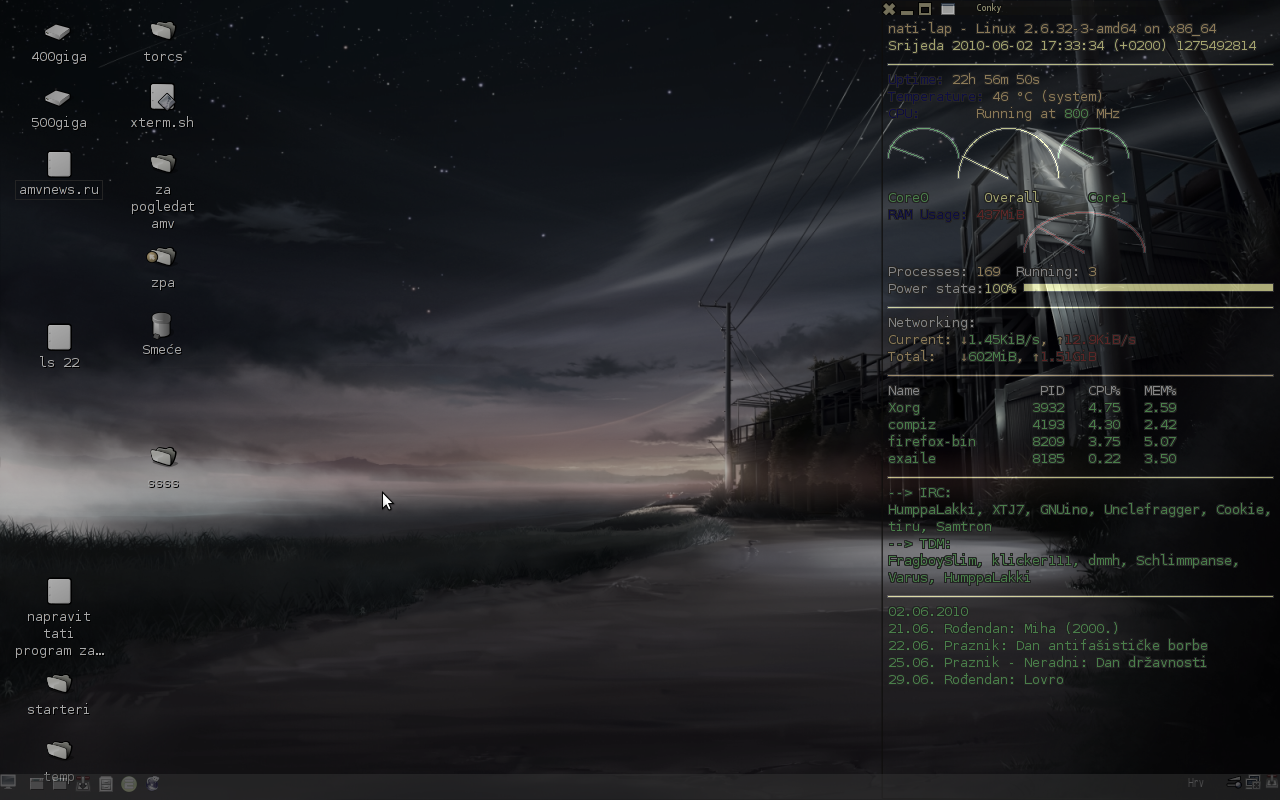Screen dimensions: 1280x800
Task: Select the amvnews.ru file icon
Action: (59, 164)
